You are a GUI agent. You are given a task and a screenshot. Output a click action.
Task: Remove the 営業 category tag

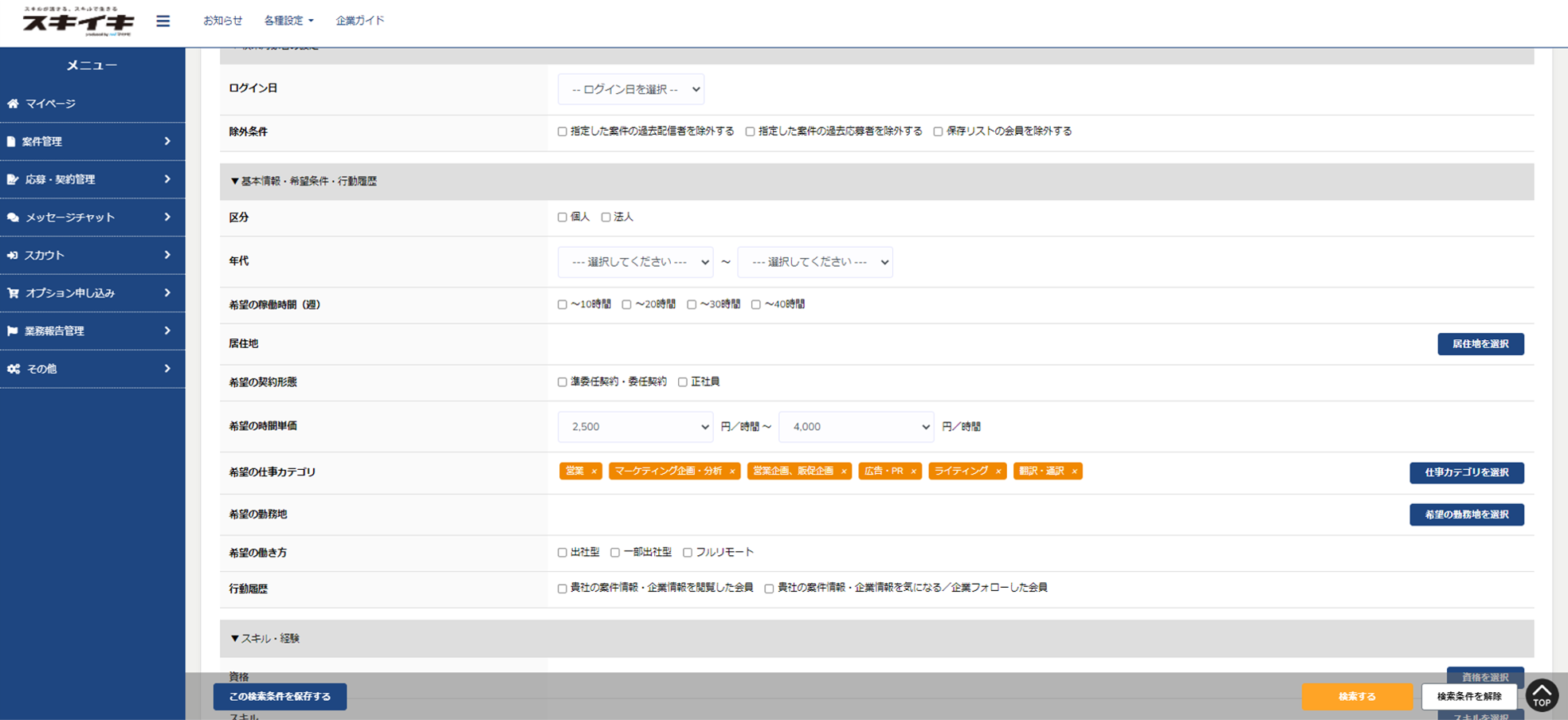coord(594,472)
